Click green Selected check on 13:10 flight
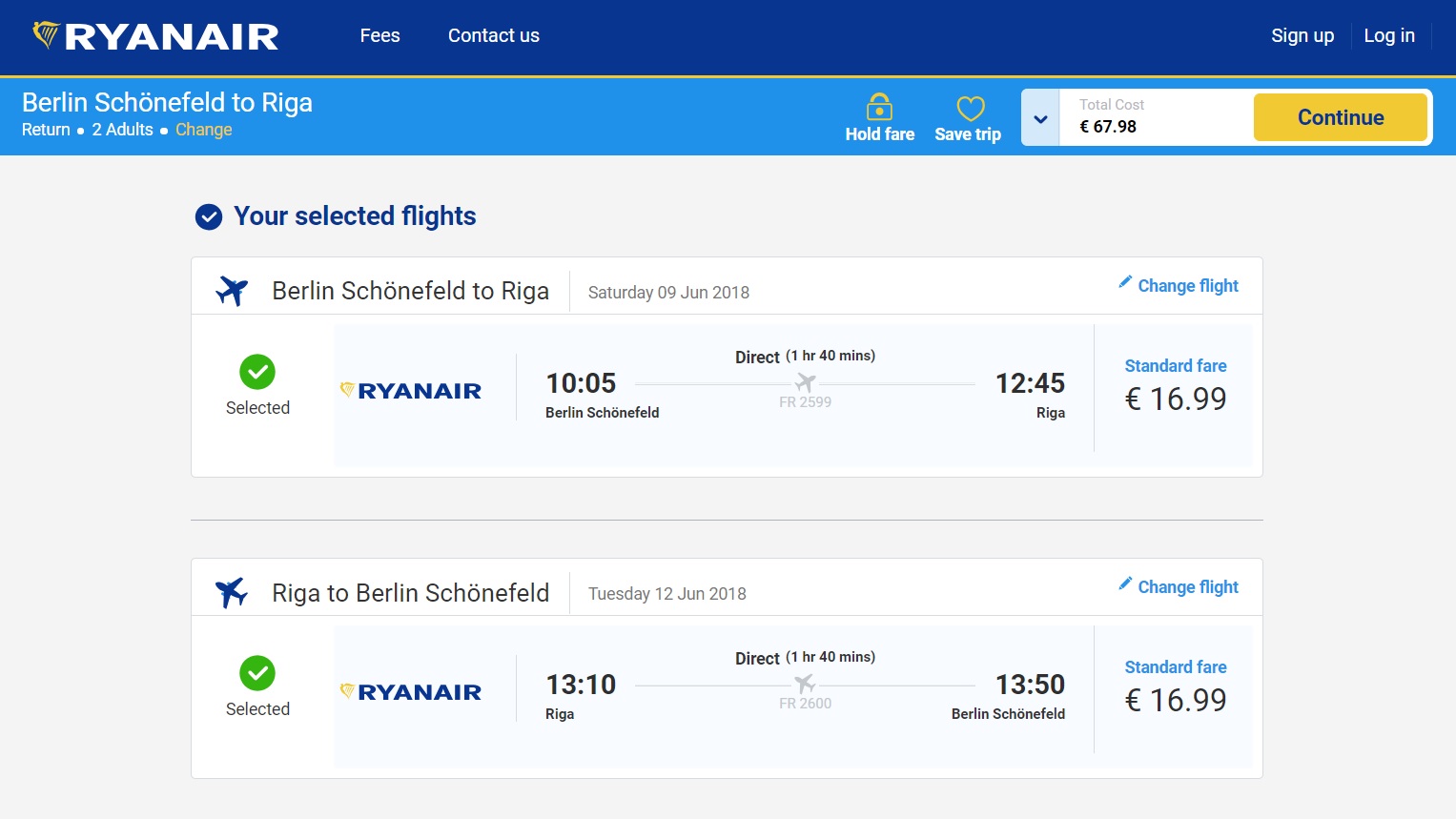Image resolution: width=1456 pixels, height=819 pixels. click(x=257, y=673)
